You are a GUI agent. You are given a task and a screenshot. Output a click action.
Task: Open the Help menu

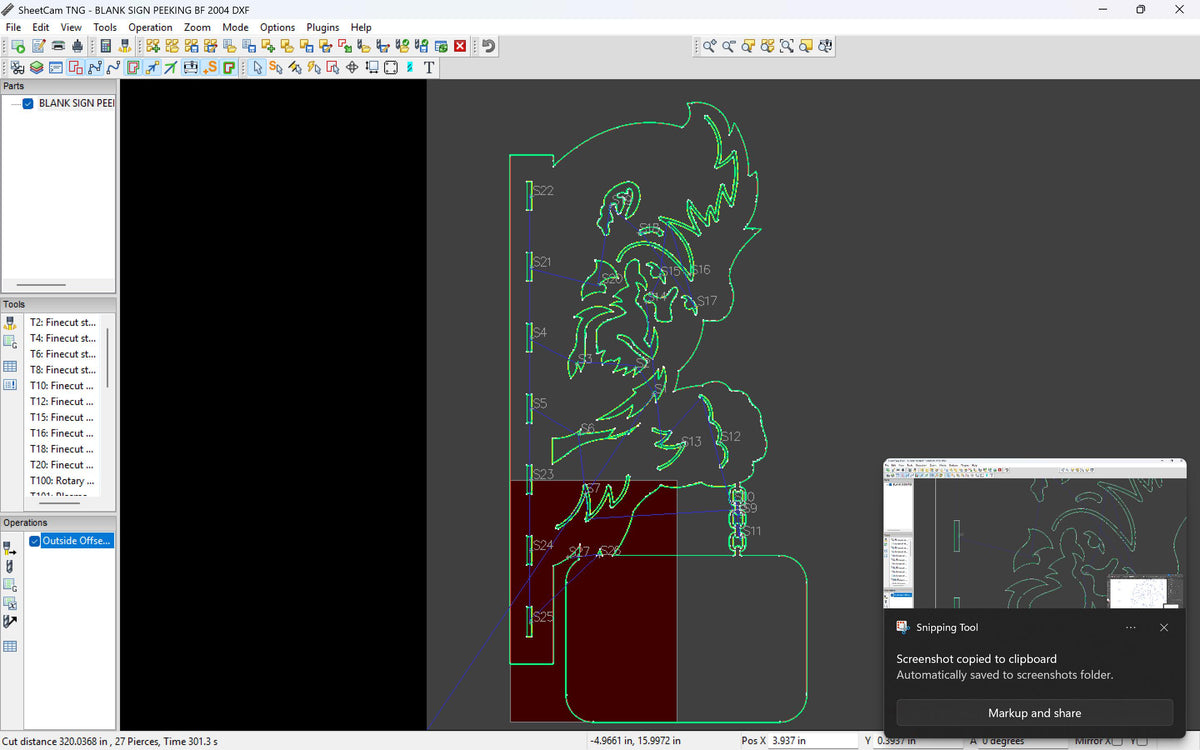pyautogui.click(x=361, y=27)
